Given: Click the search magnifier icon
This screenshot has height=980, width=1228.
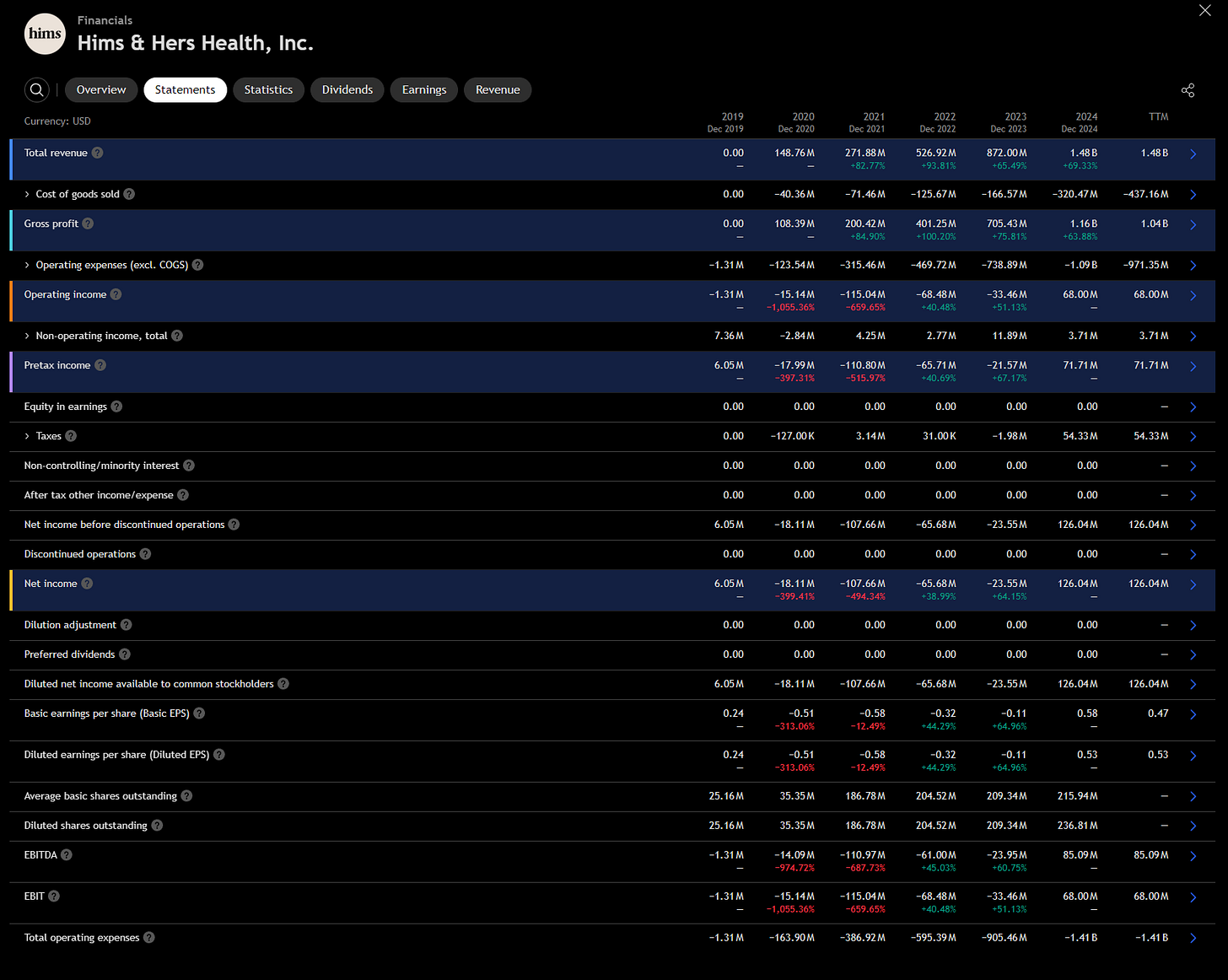Looking at the screenshot, I should coord(37,89).
